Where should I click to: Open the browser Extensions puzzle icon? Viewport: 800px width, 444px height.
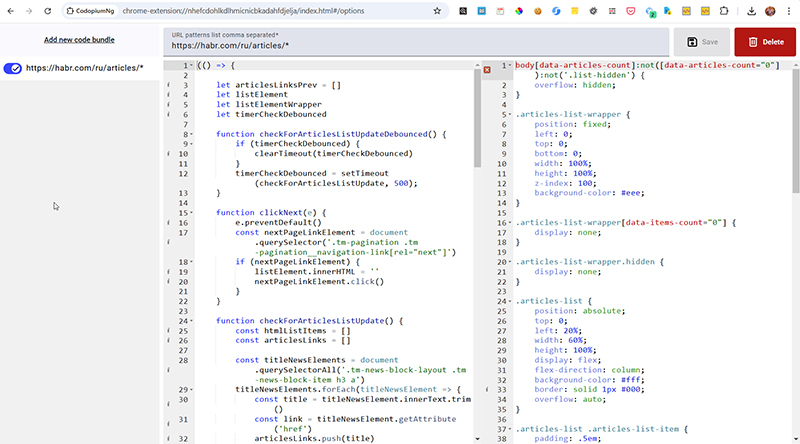(726, 11)
